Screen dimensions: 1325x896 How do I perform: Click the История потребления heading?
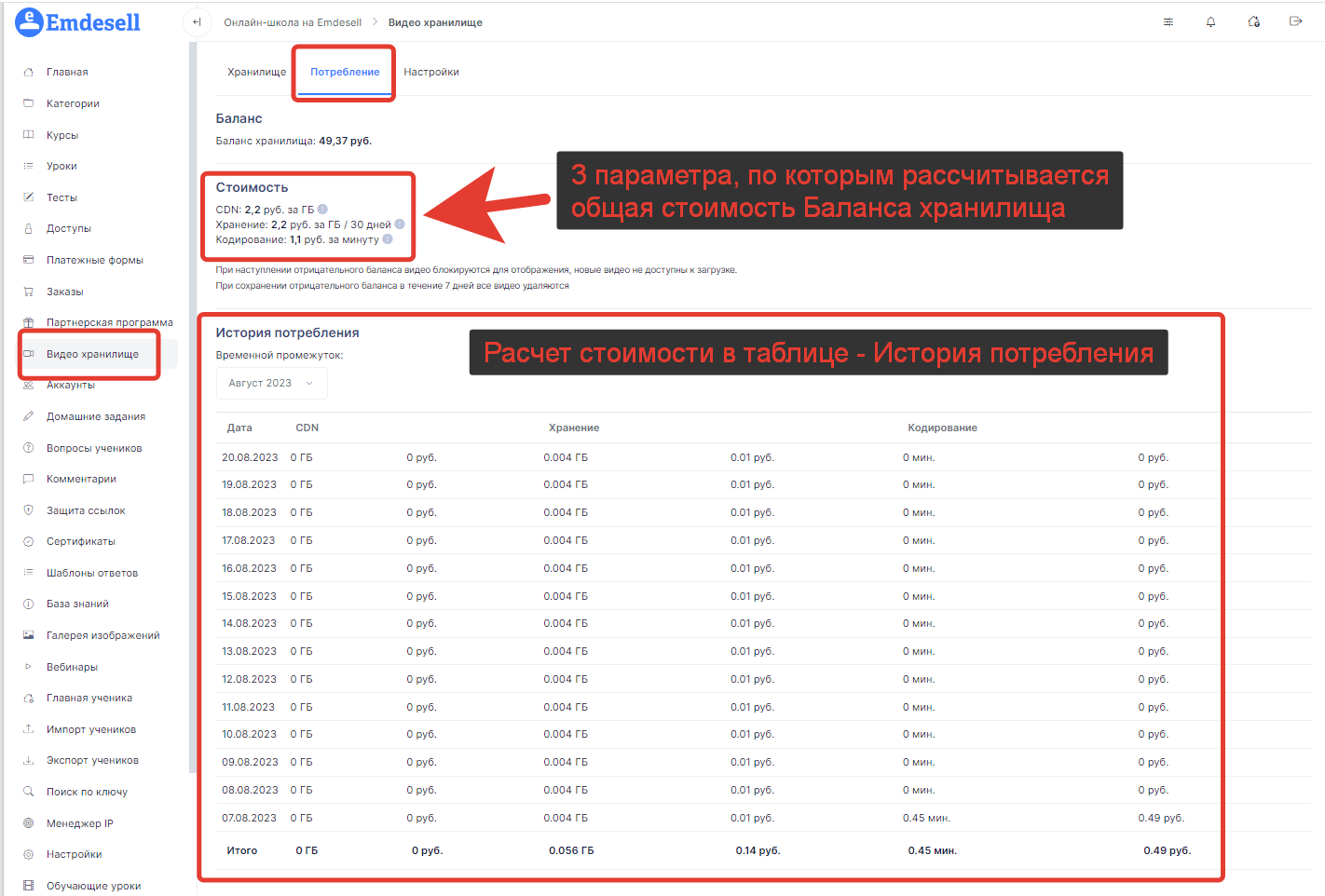tap(287, 333)
